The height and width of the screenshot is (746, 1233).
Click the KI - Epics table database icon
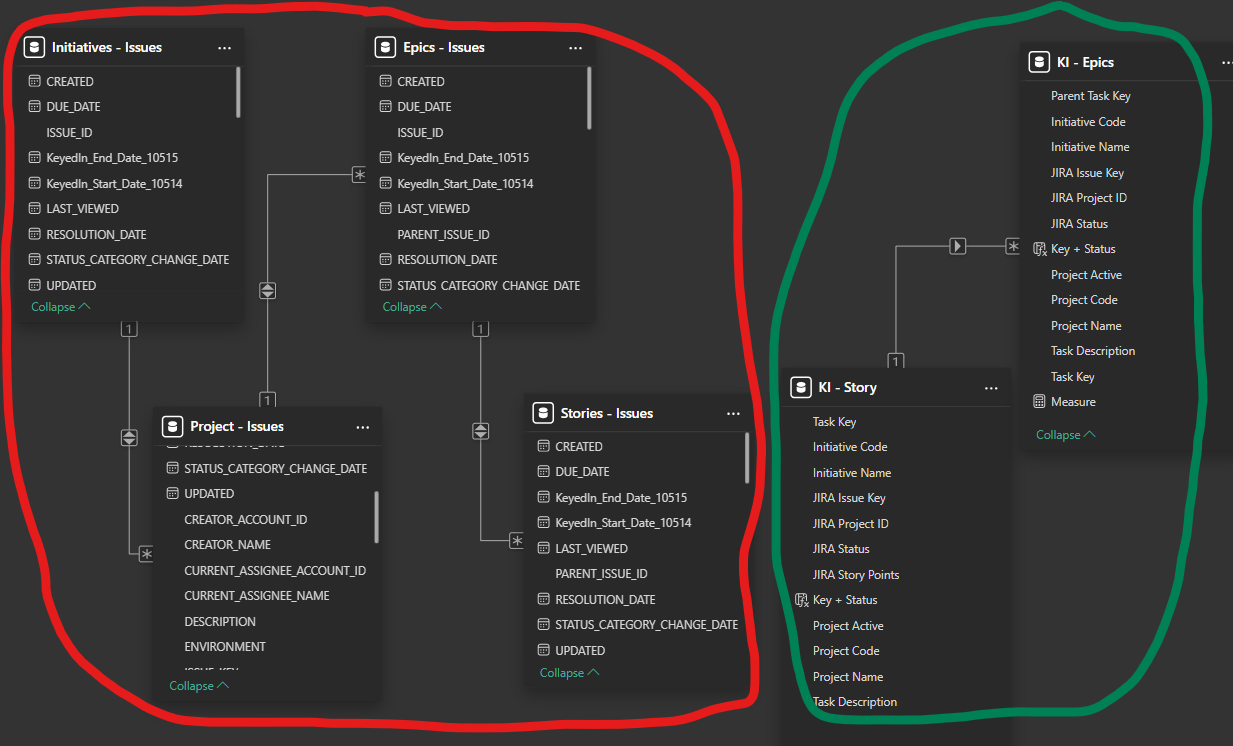(1039, 62)
